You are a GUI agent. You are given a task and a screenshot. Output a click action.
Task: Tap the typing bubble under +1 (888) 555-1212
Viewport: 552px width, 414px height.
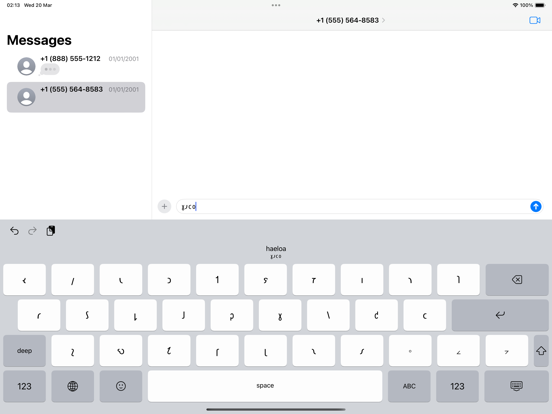tap(50, 69)
